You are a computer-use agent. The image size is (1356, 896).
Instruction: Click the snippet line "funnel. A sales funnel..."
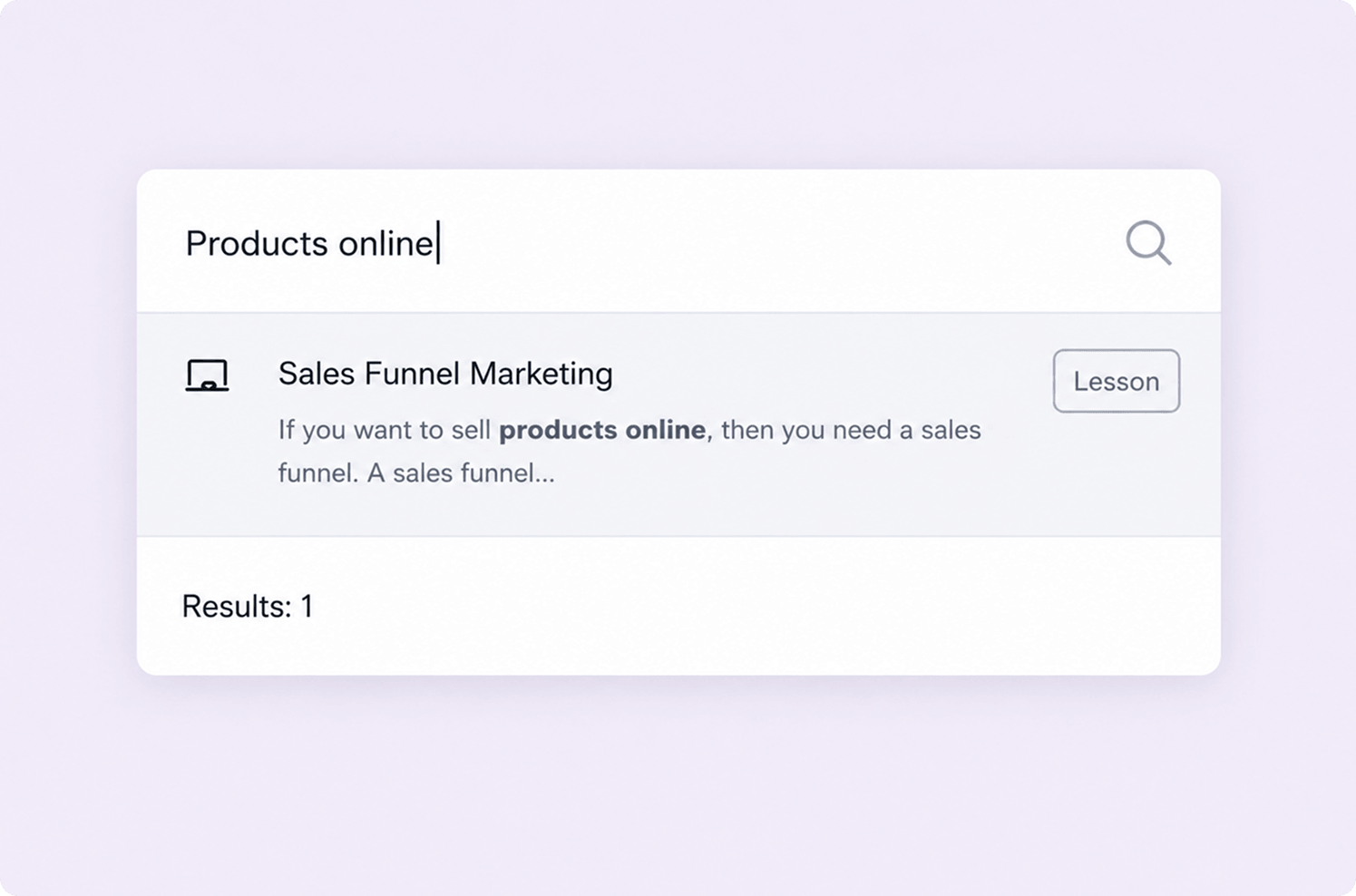point(415,473)
